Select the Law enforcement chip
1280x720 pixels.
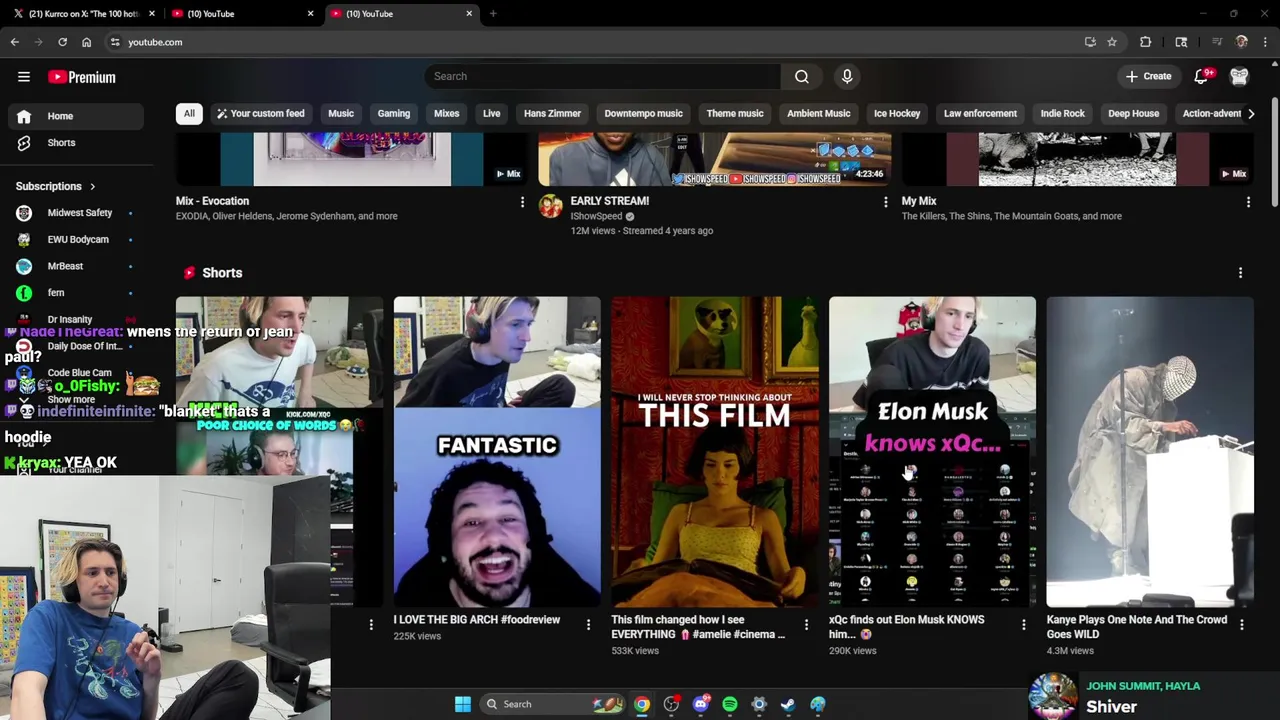tap(980, 114)
